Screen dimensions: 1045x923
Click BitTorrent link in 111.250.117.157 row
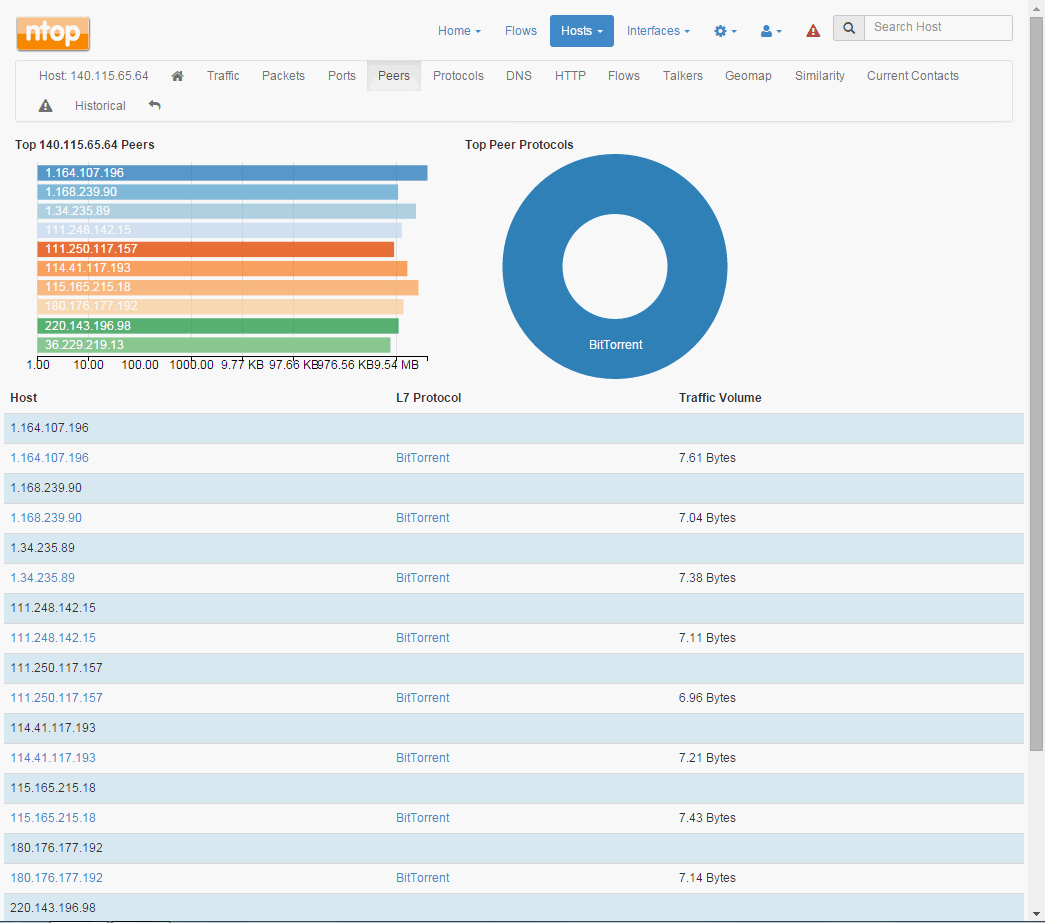point(423,698)
